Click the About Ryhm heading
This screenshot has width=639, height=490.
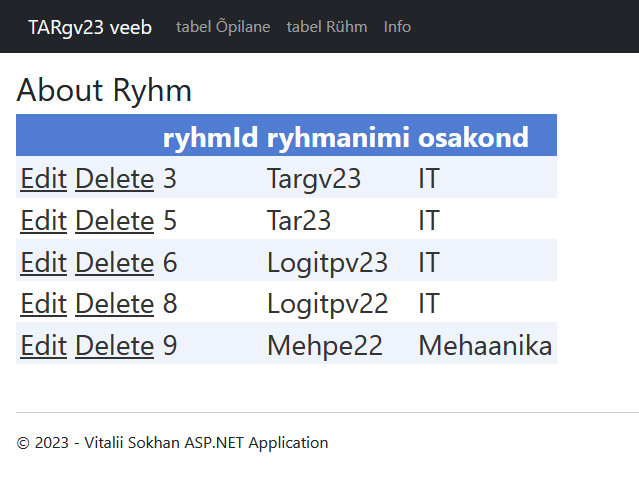point(104,90)
